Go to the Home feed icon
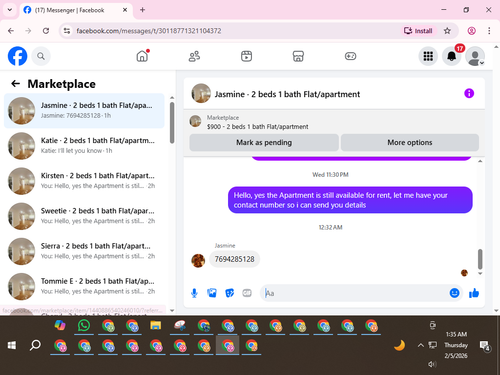This screenshot has width=500, height=375. [x=142, y=56]
